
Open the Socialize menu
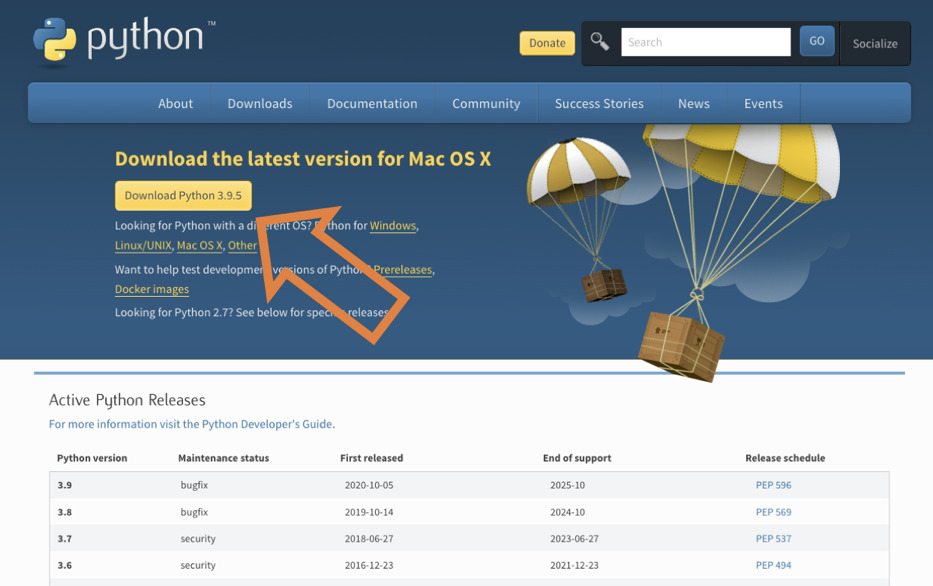click(x=875, y=43)
